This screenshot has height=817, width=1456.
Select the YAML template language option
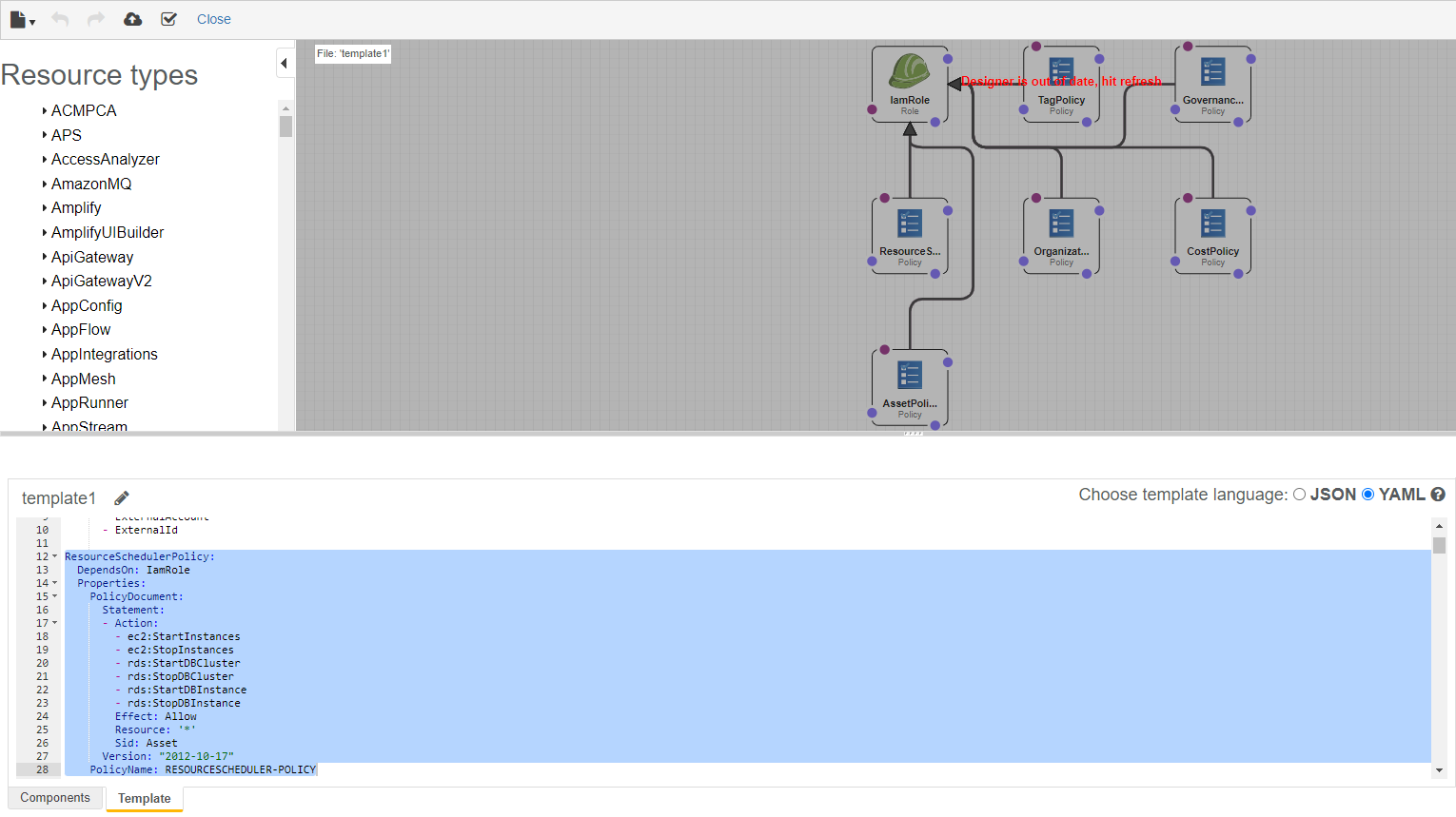pyautogui.click(x=1368, y=495)
